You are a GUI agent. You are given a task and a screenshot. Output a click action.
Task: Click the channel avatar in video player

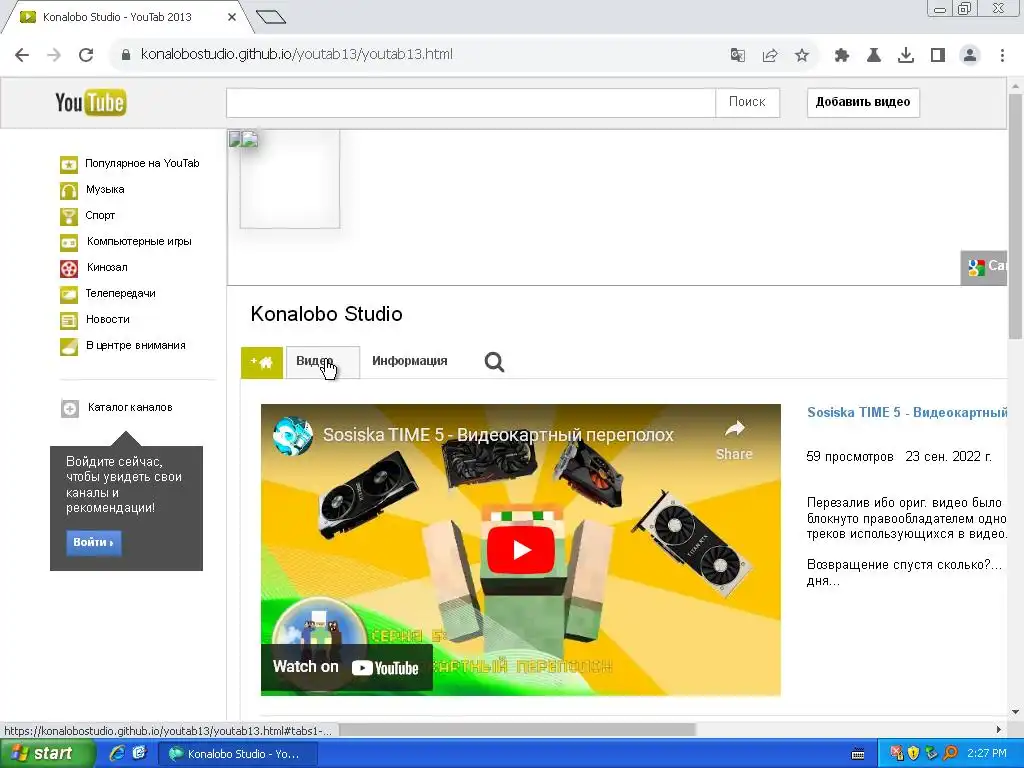pyautogui.click(x=293, y=435)
